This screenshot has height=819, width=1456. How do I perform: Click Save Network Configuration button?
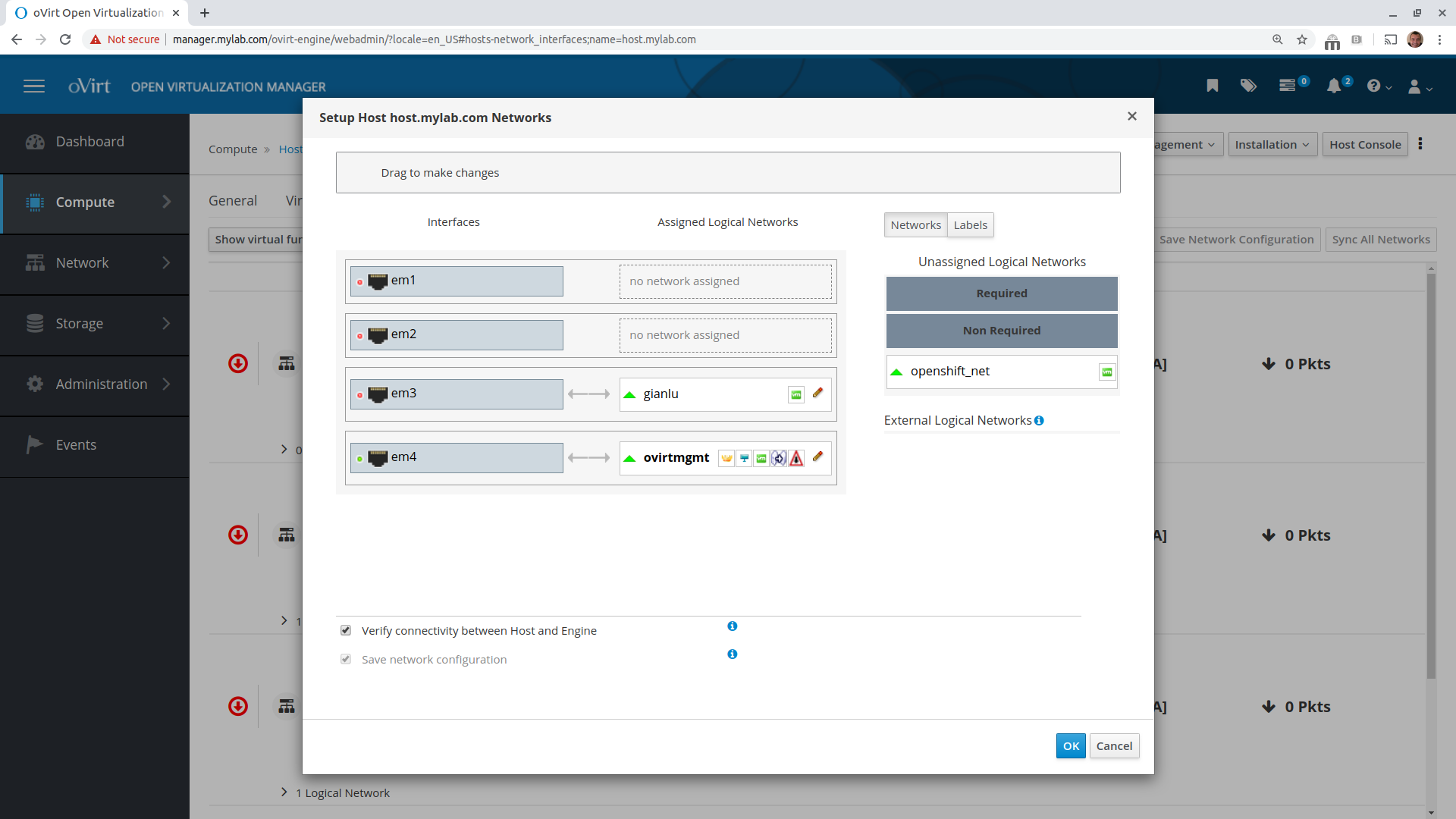[1236, 240]
